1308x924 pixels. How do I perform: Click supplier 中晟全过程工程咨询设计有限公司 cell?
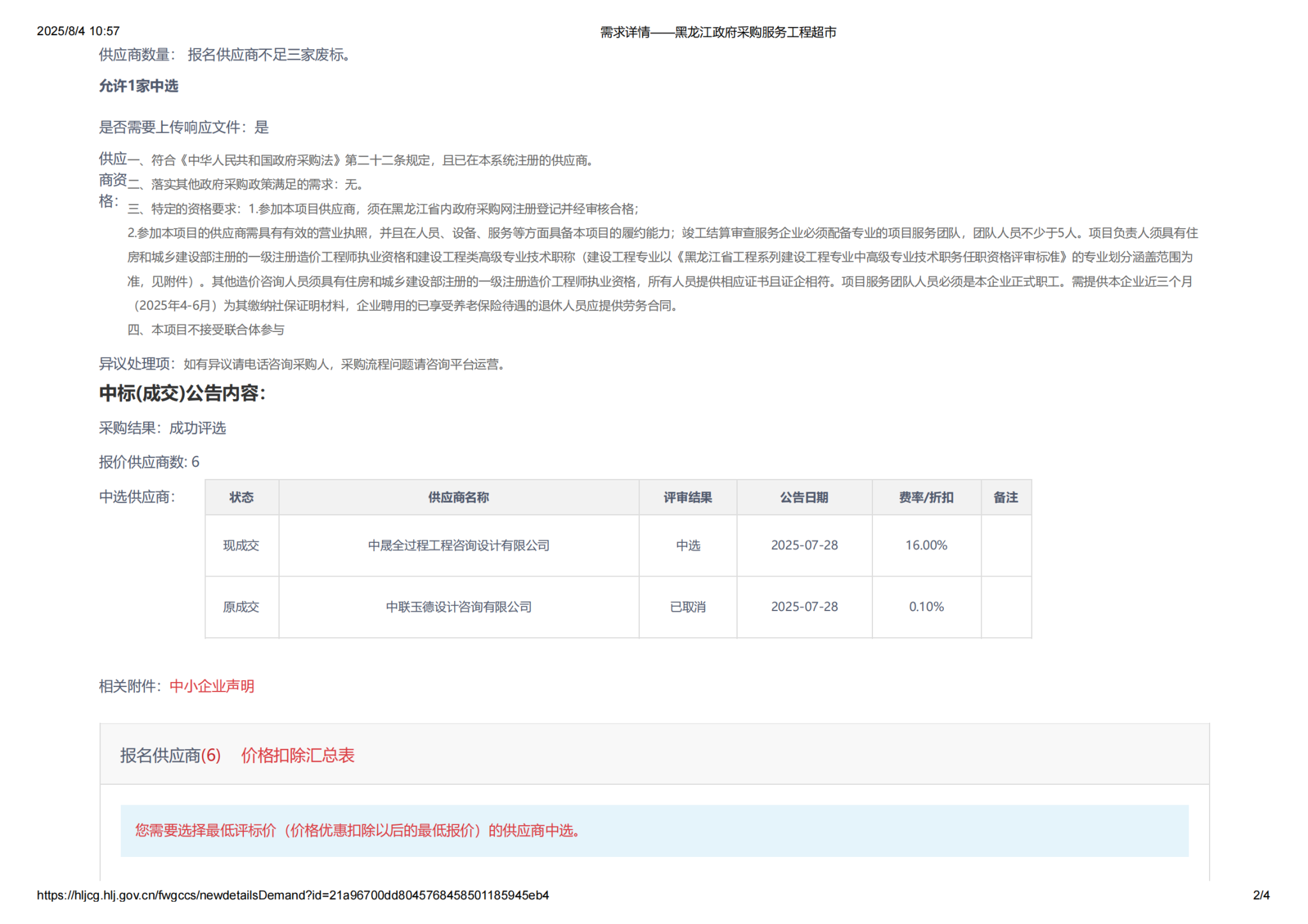pos(459,545)
